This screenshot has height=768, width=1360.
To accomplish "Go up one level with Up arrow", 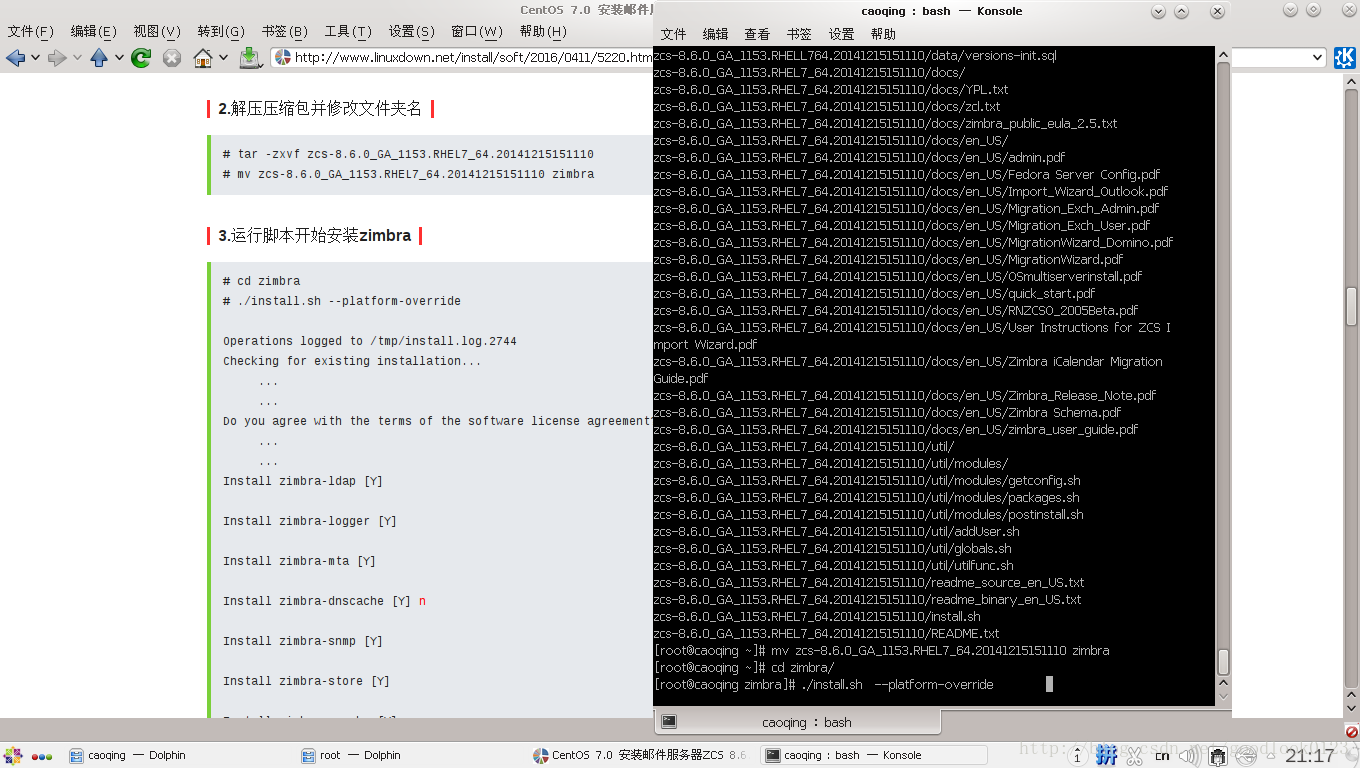I will click(x=99, y=58).
